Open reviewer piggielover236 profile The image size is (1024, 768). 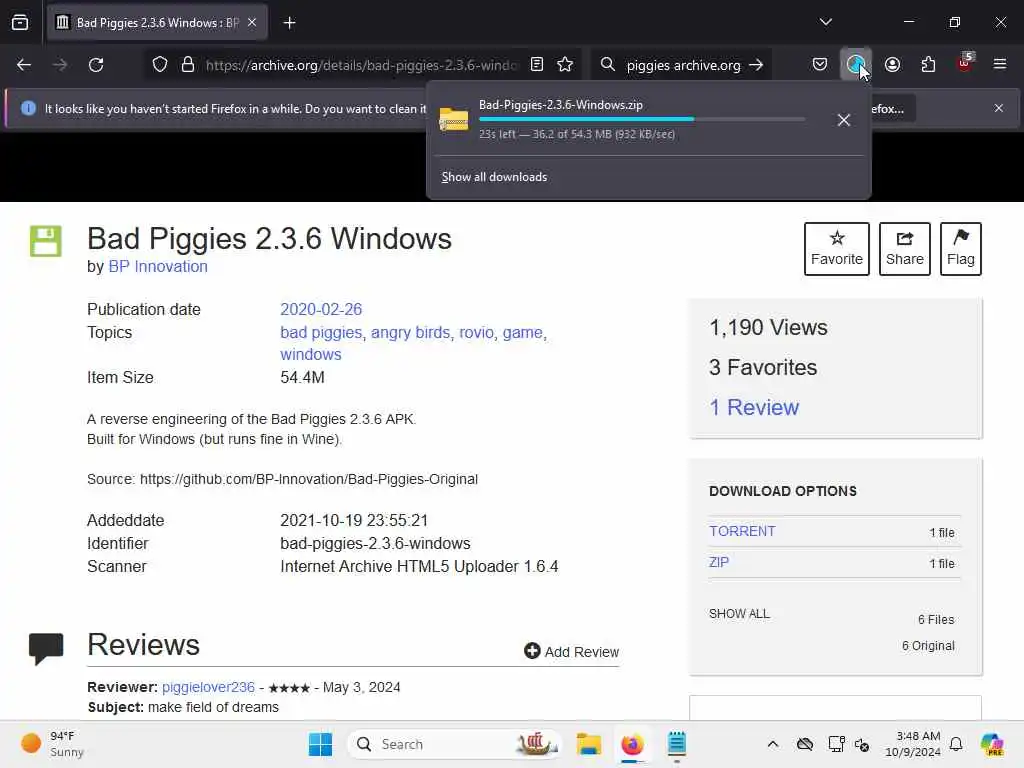208,687
